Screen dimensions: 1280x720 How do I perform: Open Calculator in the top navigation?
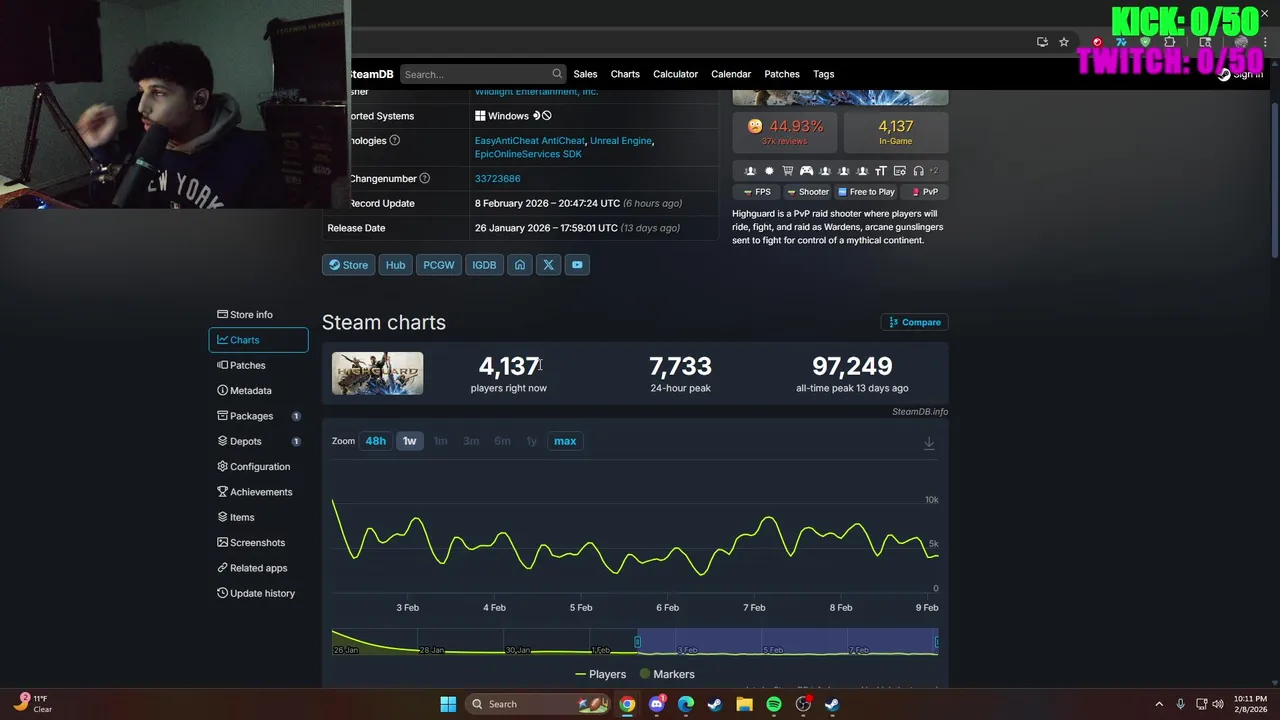pos(675,74)
